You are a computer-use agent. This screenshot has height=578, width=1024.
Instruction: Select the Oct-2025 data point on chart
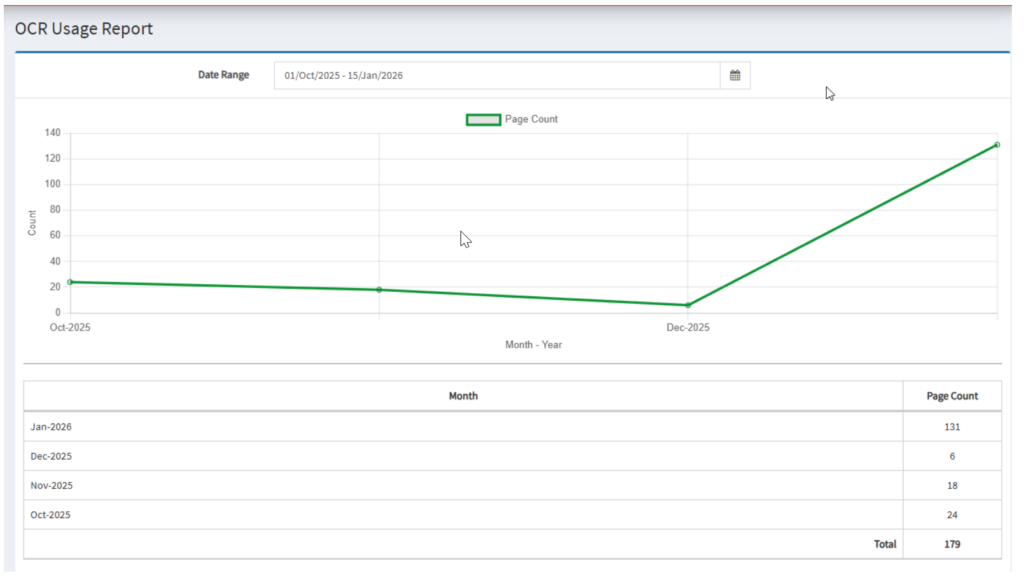(70, 282)
